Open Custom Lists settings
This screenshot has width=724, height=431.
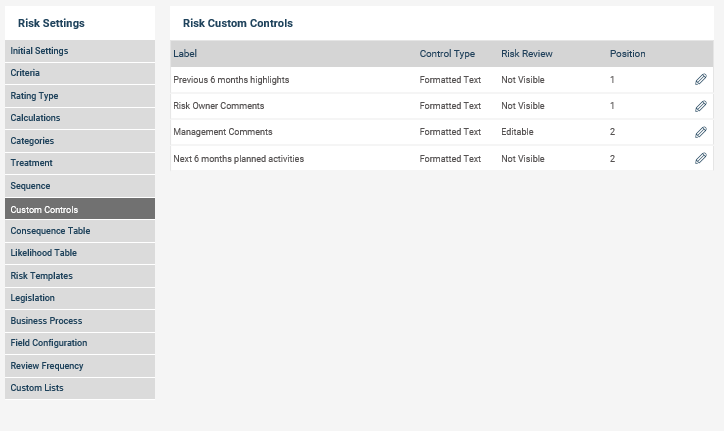(x=80, y=388)
